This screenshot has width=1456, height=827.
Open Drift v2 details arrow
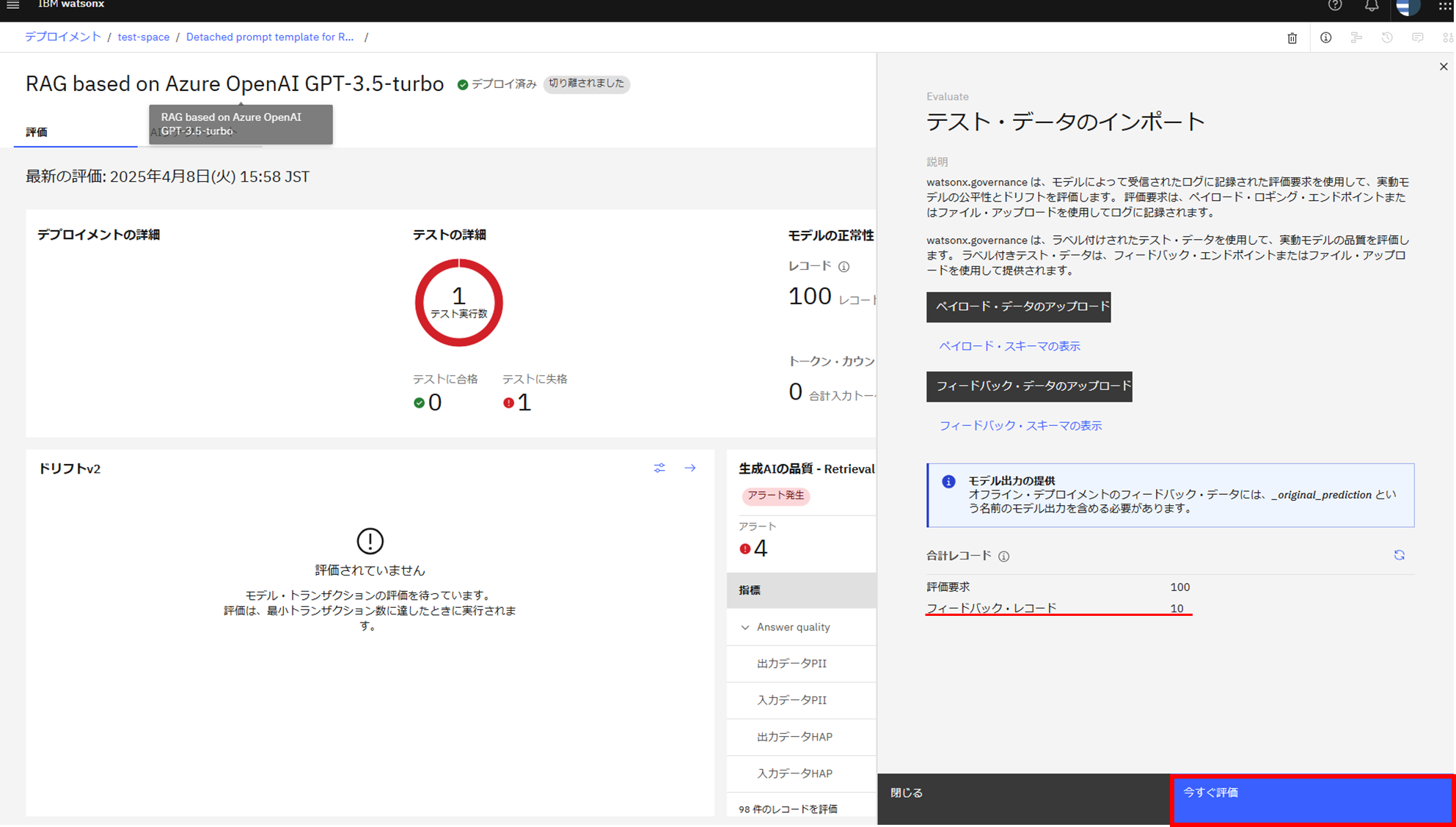pos(690,468)
